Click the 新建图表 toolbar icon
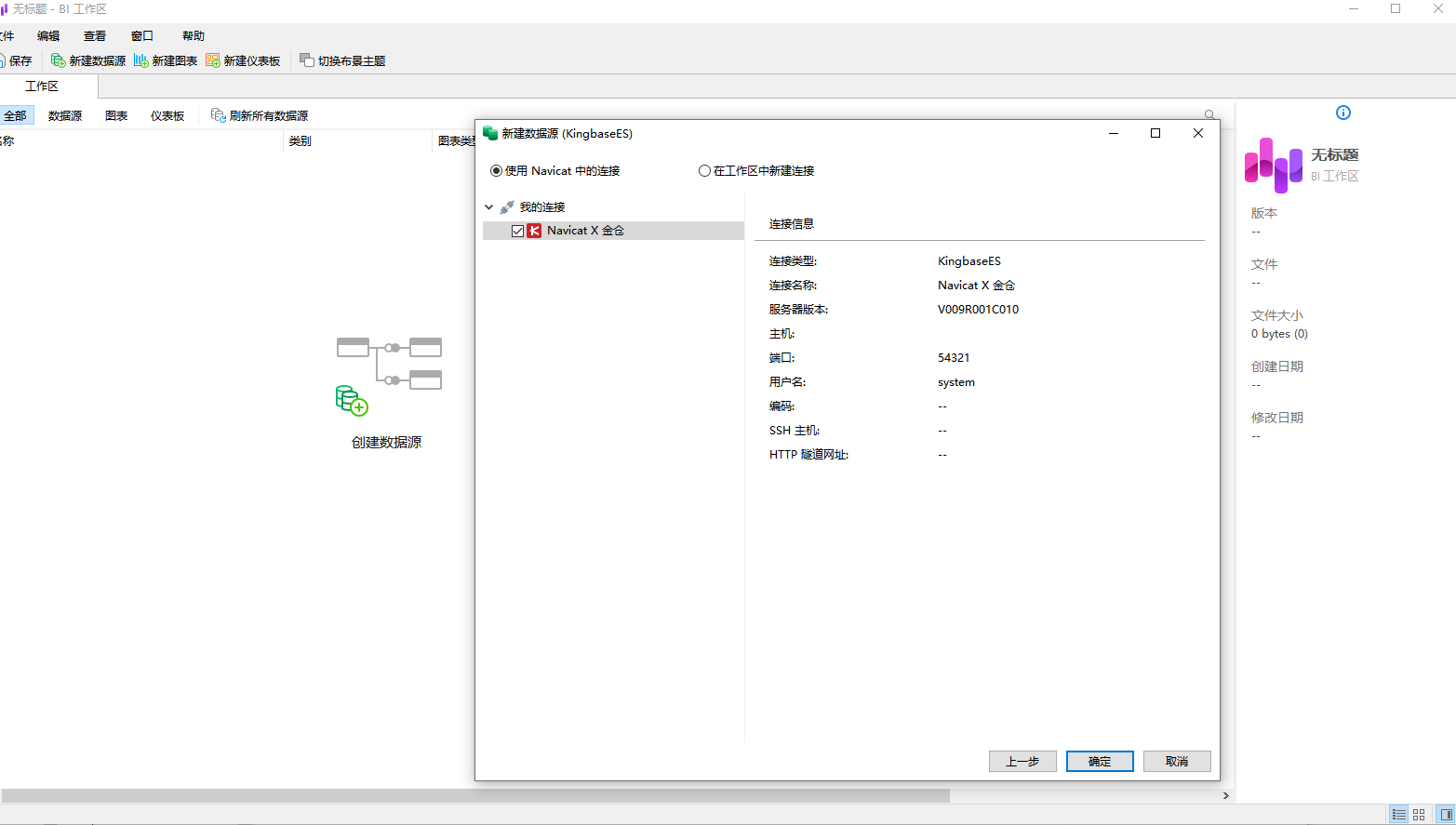 click(141, 60)
